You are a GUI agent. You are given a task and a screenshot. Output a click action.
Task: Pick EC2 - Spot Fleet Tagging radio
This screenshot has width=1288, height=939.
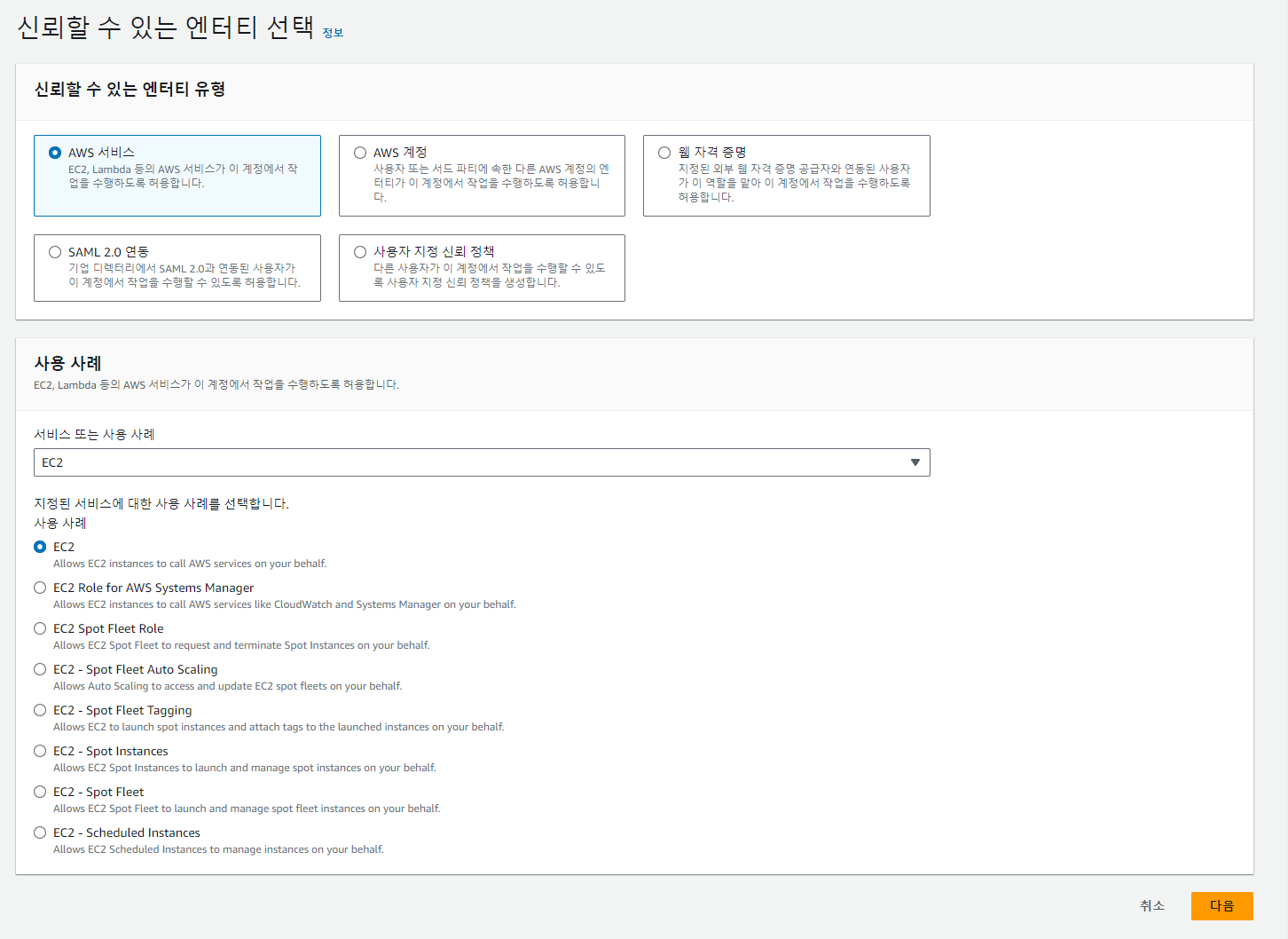coord(40,710)
